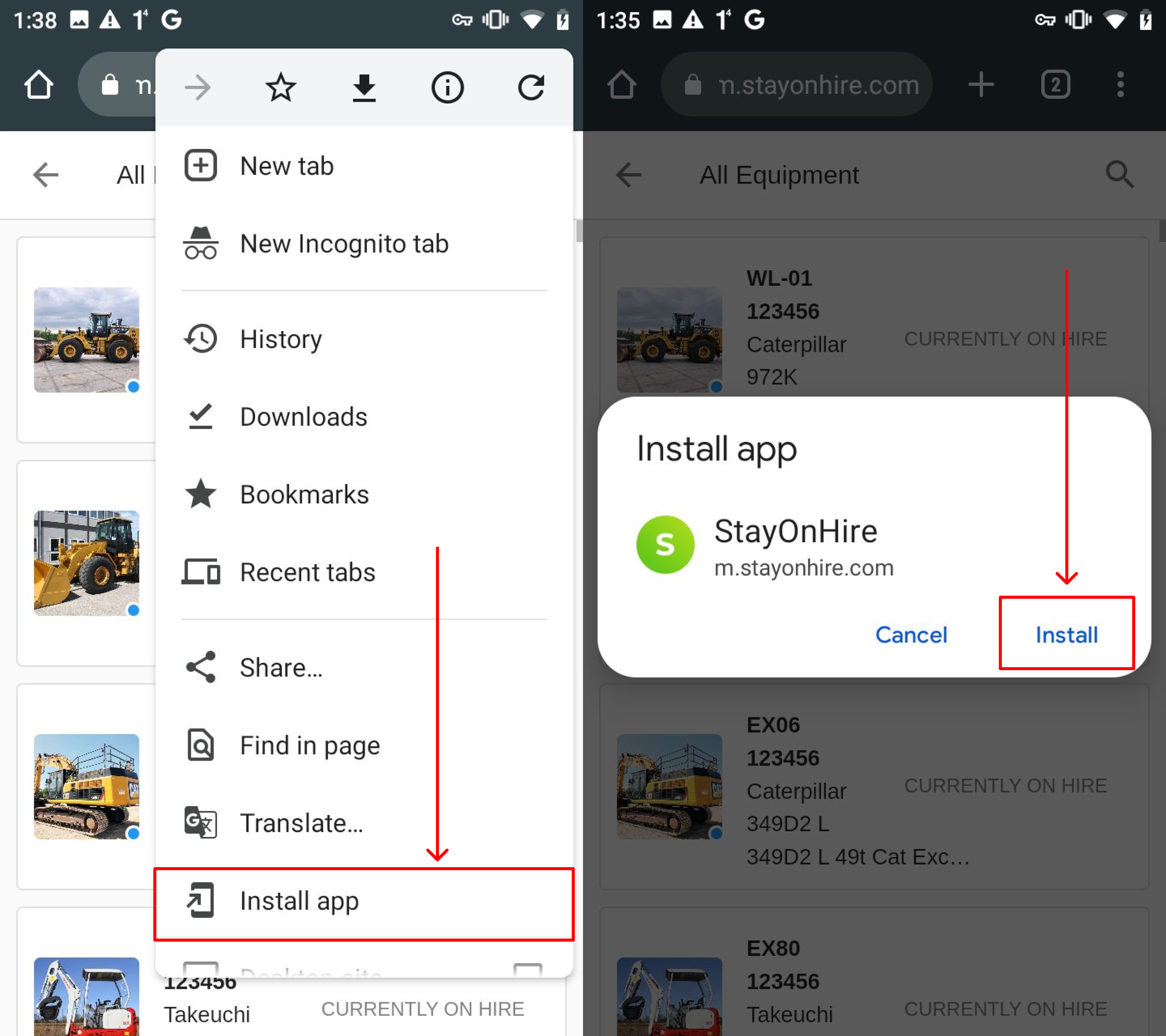Tap the search magnifier in All Equipment header
1166x1036 pixels.
click(x=1119, y=174)
